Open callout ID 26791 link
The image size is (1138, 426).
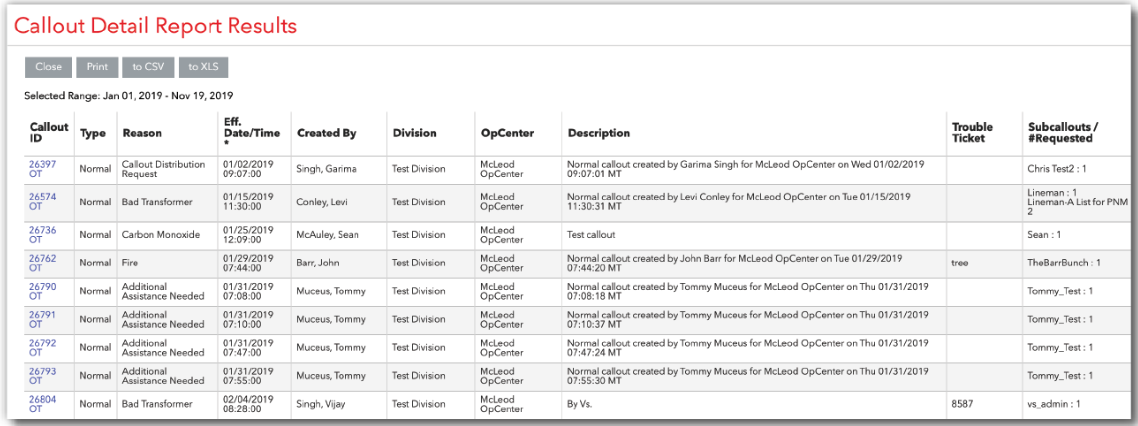click(41, 314)
